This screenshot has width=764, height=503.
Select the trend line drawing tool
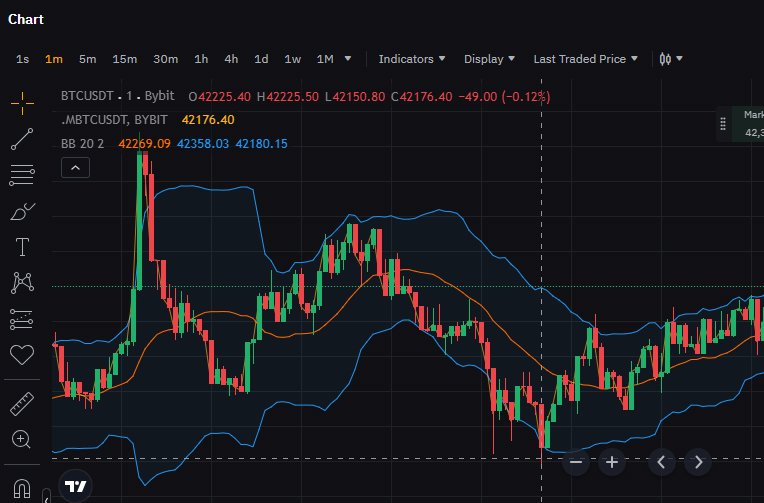22,139
